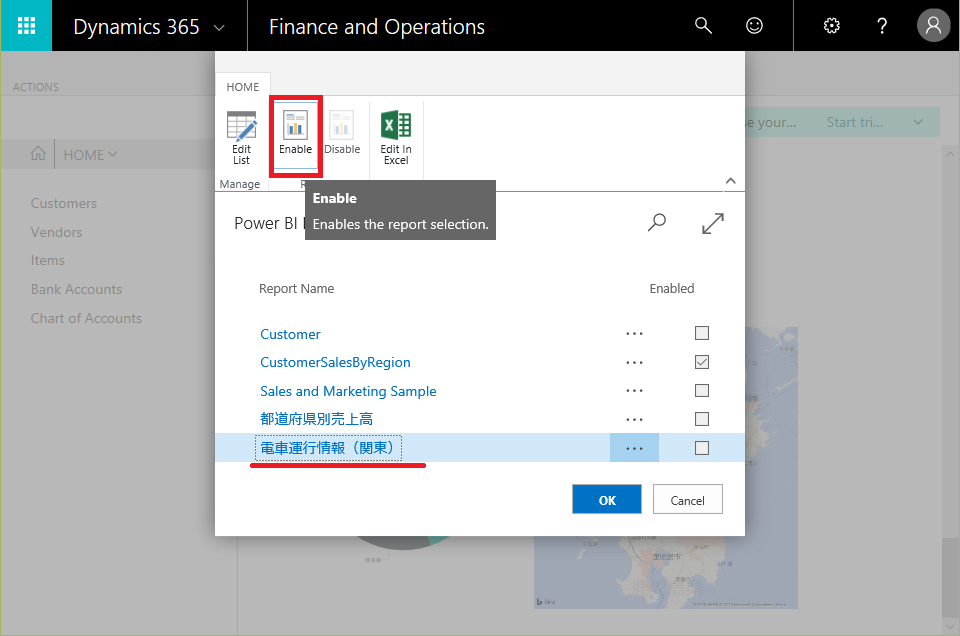Click Edit In Excel icon
The height and width of the screenshot is (636, 960).
(x=396, y=138)
